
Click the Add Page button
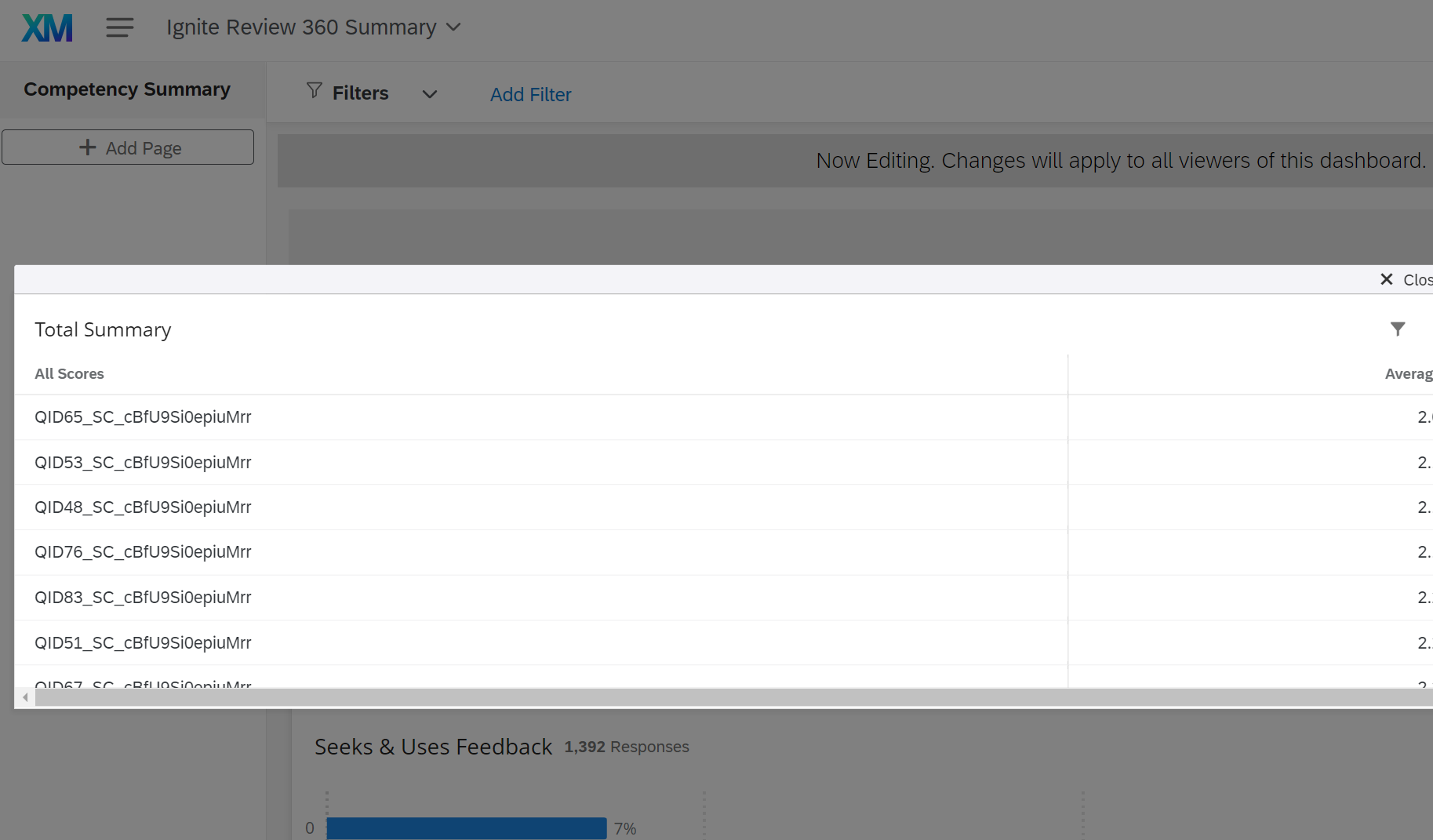tap(128, 147)
